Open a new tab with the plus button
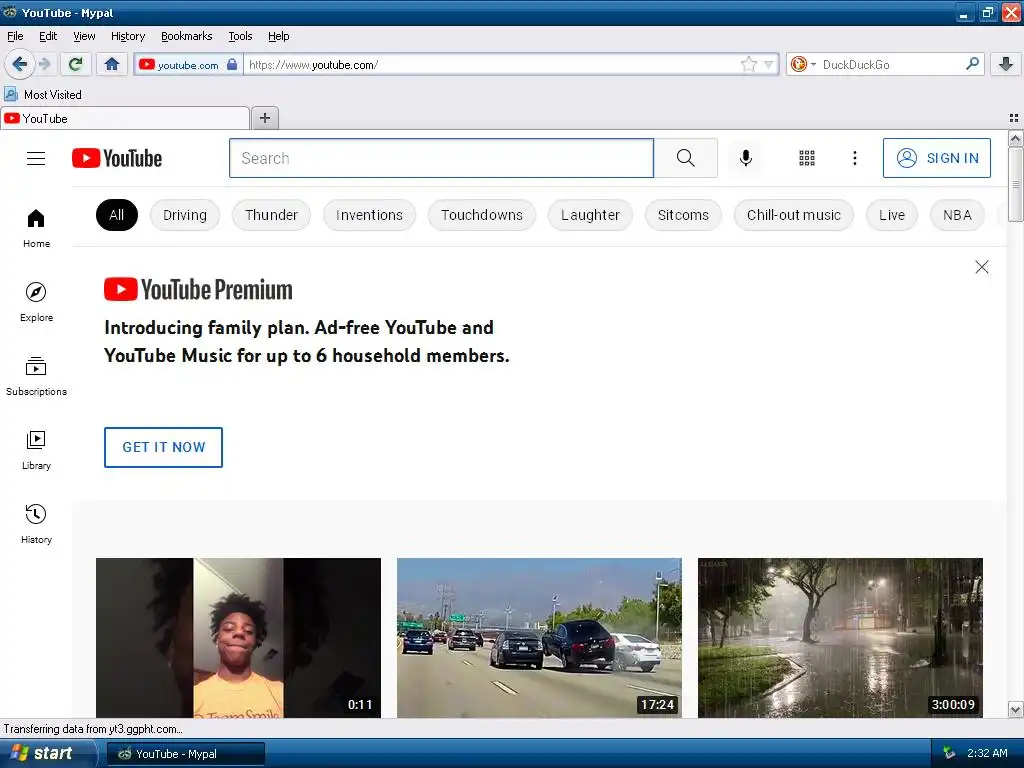The width and height of the screenshot is (1024, 768). (x=264, y=118)
